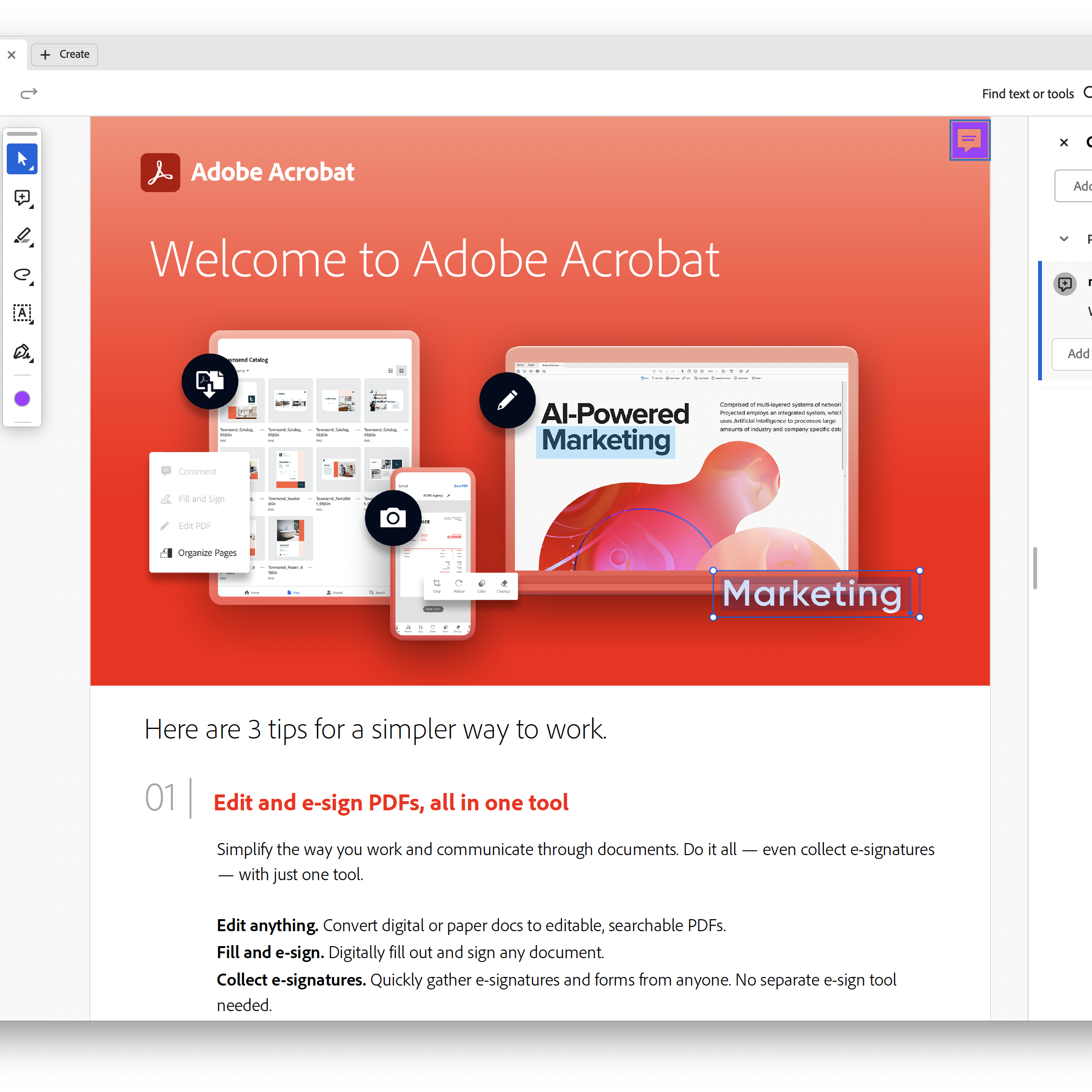Image resolution: width=1092 pixels, height=1092 pixels.
Task: Click the Add reply field below comment
Action: (1074, 354)
